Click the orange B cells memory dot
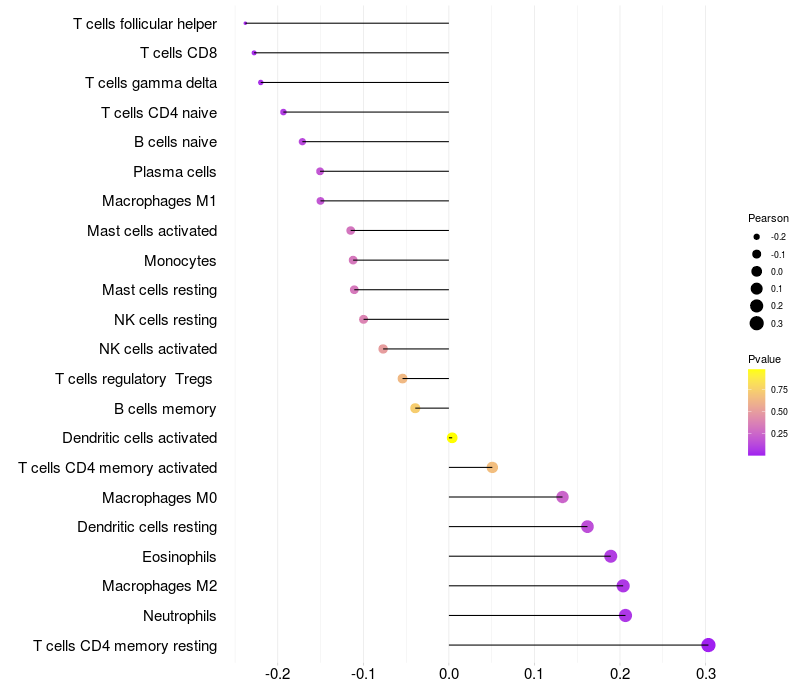 (x=415, y=408)
